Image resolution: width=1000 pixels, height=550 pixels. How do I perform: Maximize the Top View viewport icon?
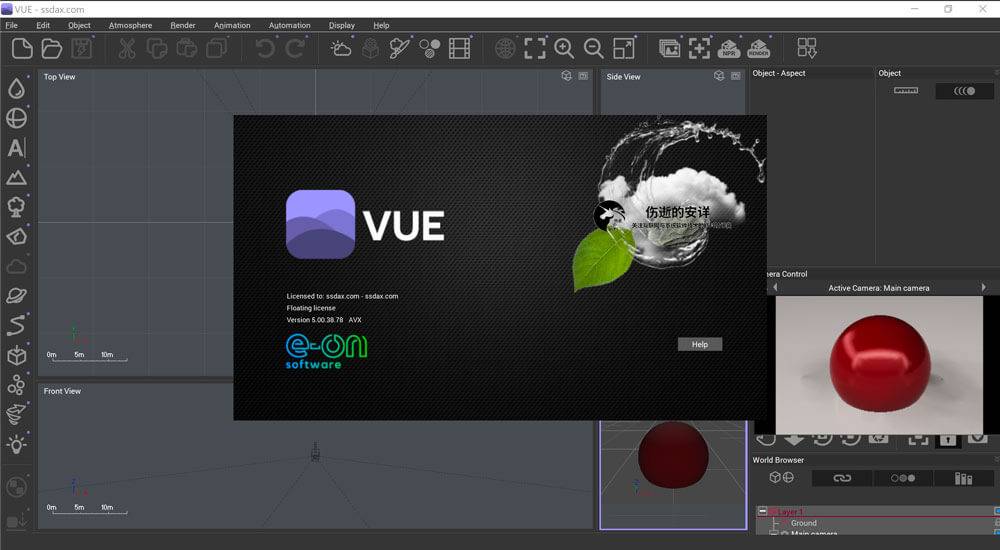pyautogui.click(x=583, y=76)
